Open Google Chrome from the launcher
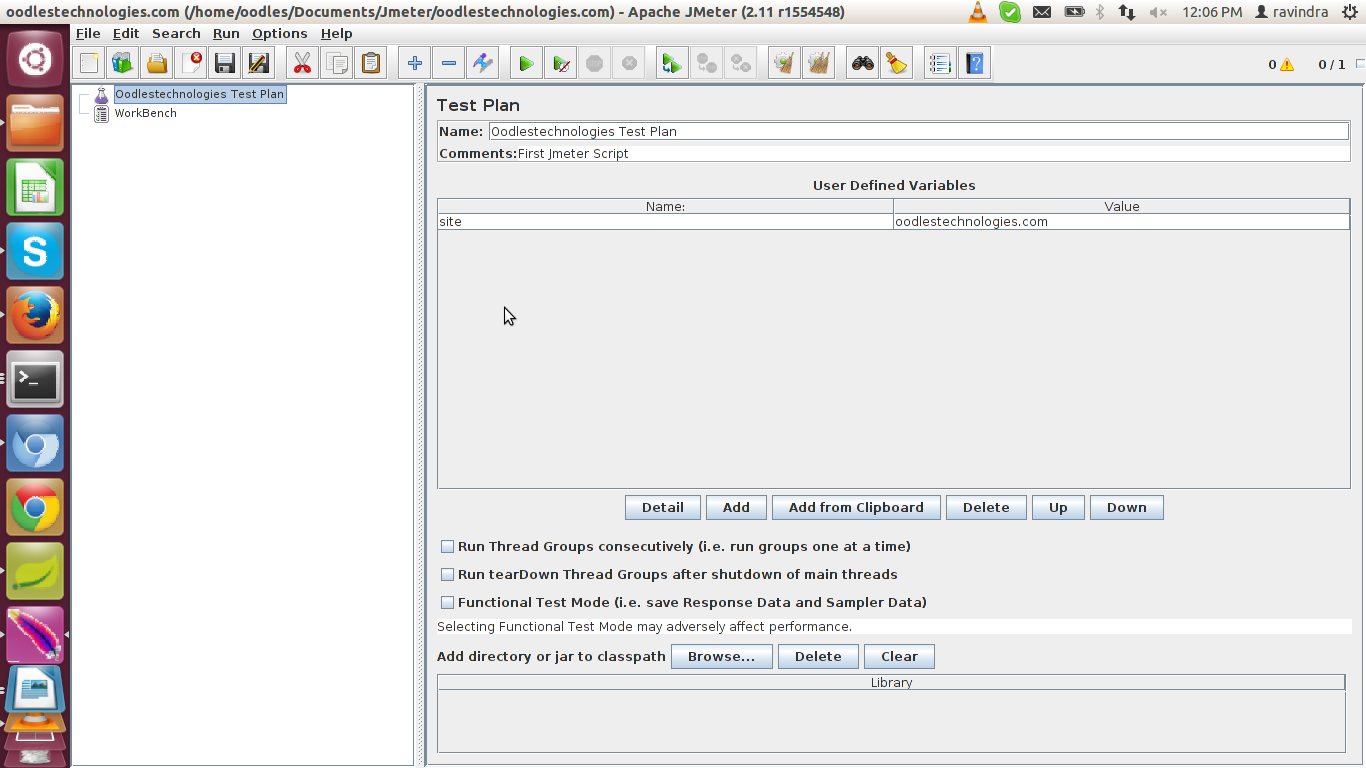Screen dimensions: 1366x768 [x=35, y=507]
